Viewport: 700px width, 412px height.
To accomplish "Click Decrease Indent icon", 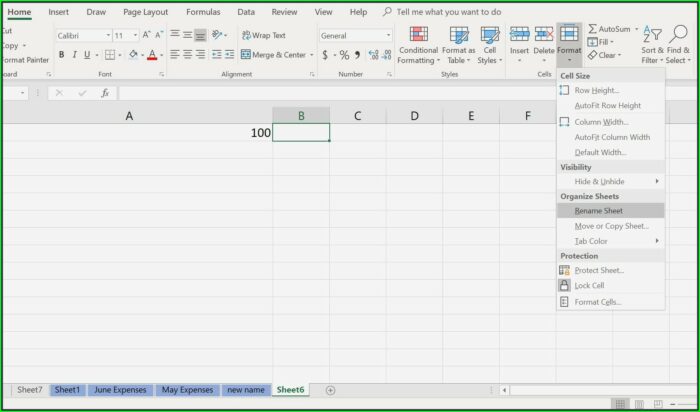I will [217, 54].
